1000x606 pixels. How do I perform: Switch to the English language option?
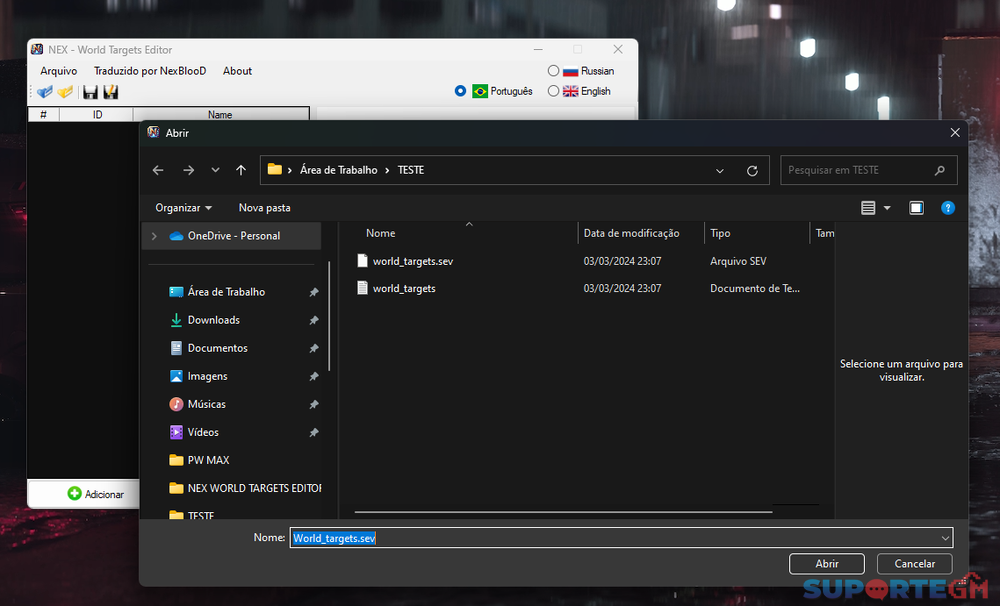[x=553, y=91]
